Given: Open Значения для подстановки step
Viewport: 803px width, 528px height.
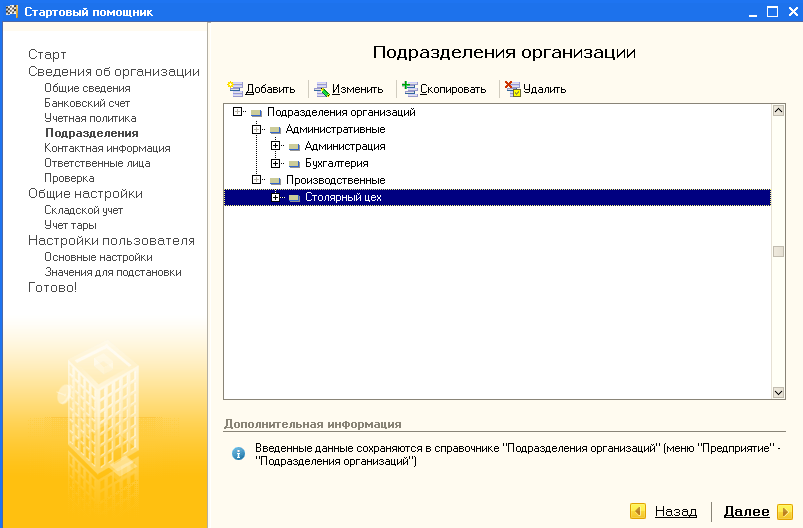Looking at the screenshot, I should click(x=113, y=272).
